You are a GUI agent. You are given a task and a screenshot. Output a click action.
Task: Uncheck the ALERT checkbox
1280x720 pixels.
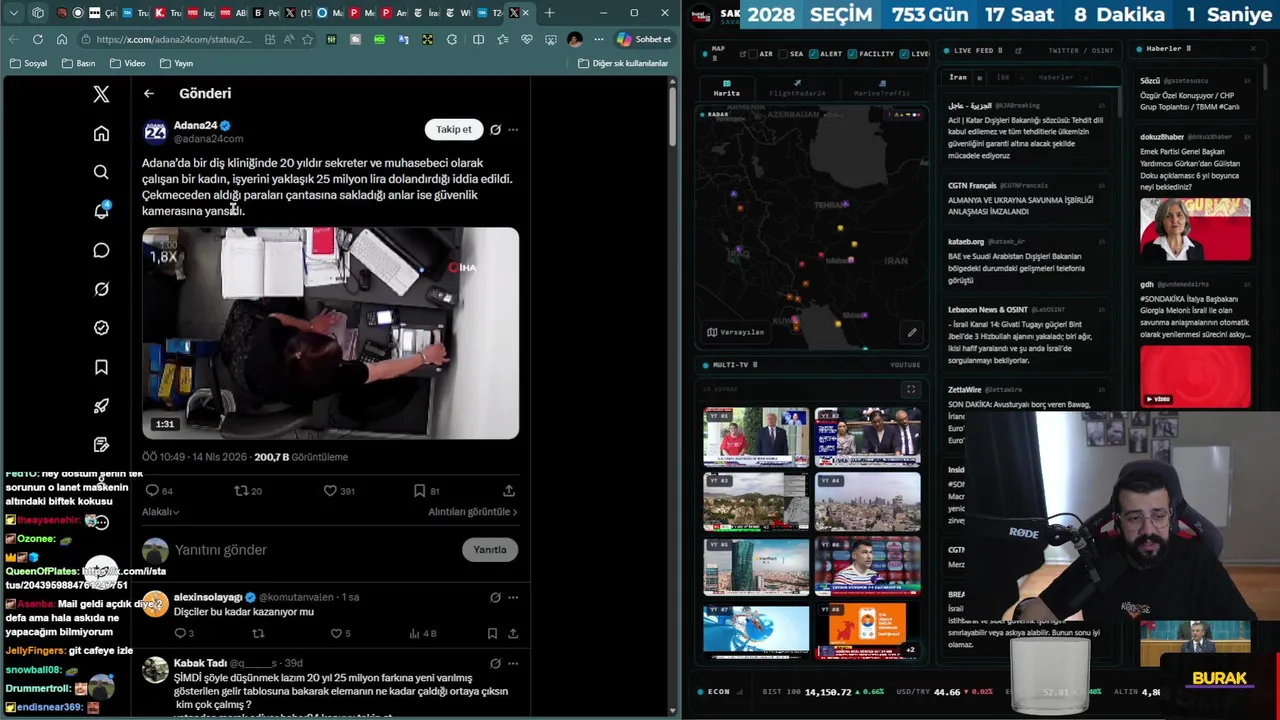point(814,54)
